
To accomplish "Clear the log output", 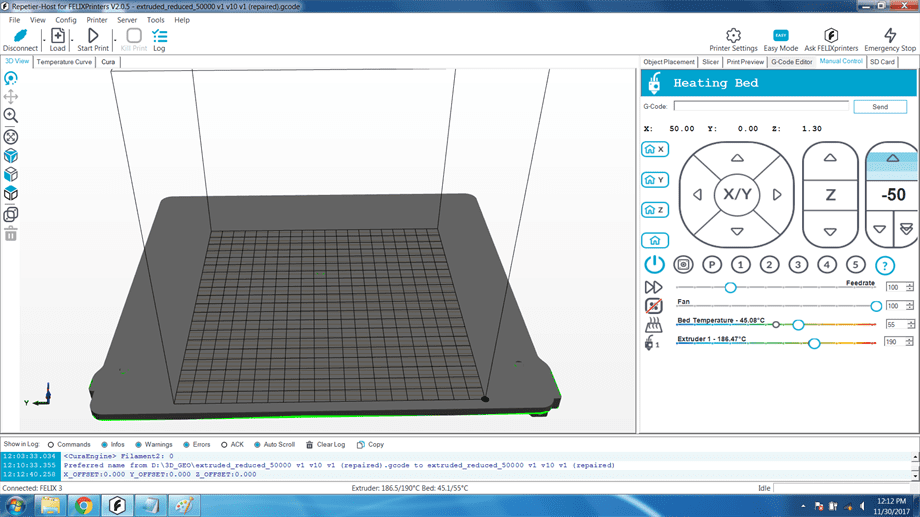I will pyautogui.click(x=326, y=444).
